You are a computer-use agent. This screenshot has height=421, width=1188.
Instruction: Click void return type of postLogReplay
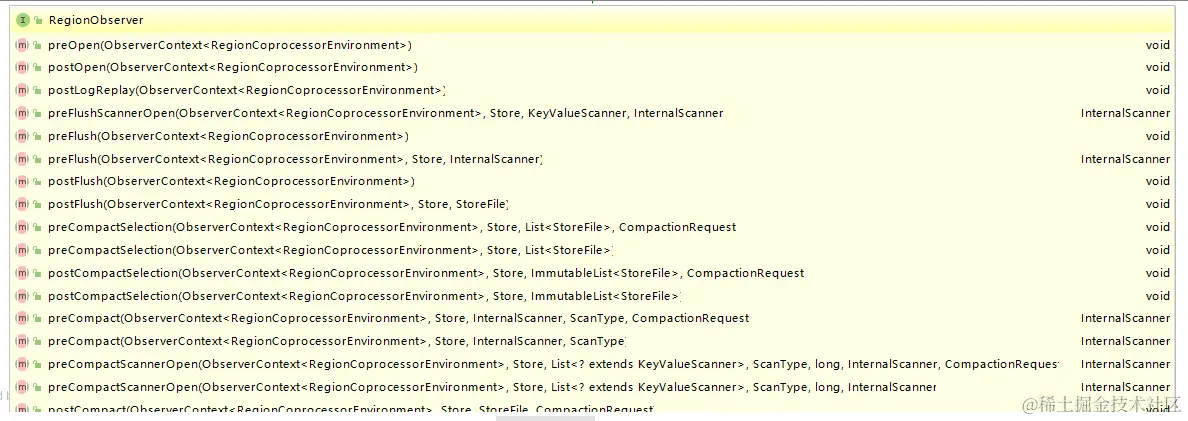click(1158, 91)
